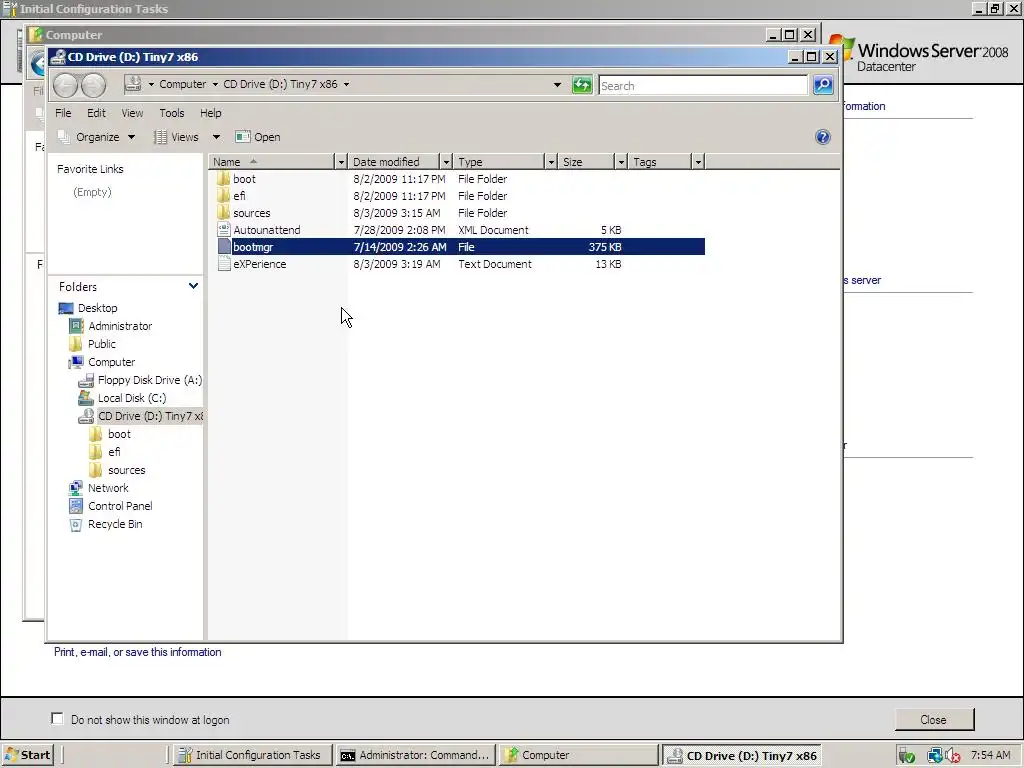Click the bootmgr file icon
Screen dimensions: 1024x768
224,246
